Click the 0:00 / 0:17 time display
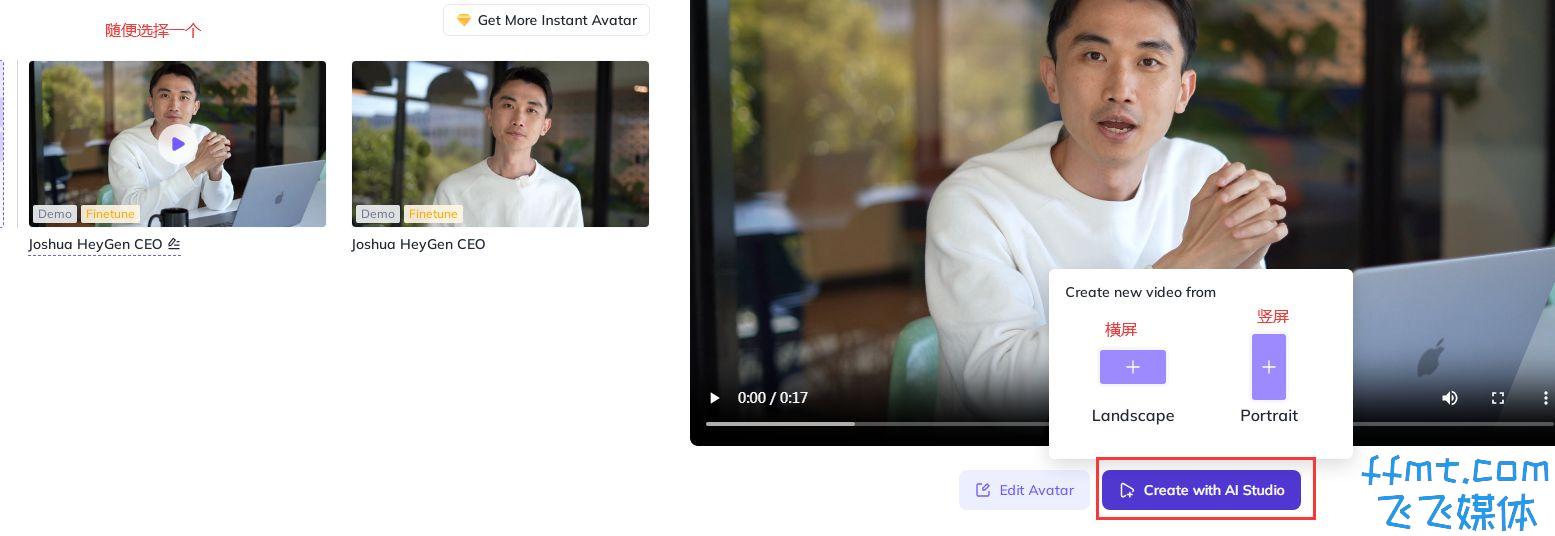The width and height of the screenshot is (1555, 536). pyautogui.click(x=773, y=398)
